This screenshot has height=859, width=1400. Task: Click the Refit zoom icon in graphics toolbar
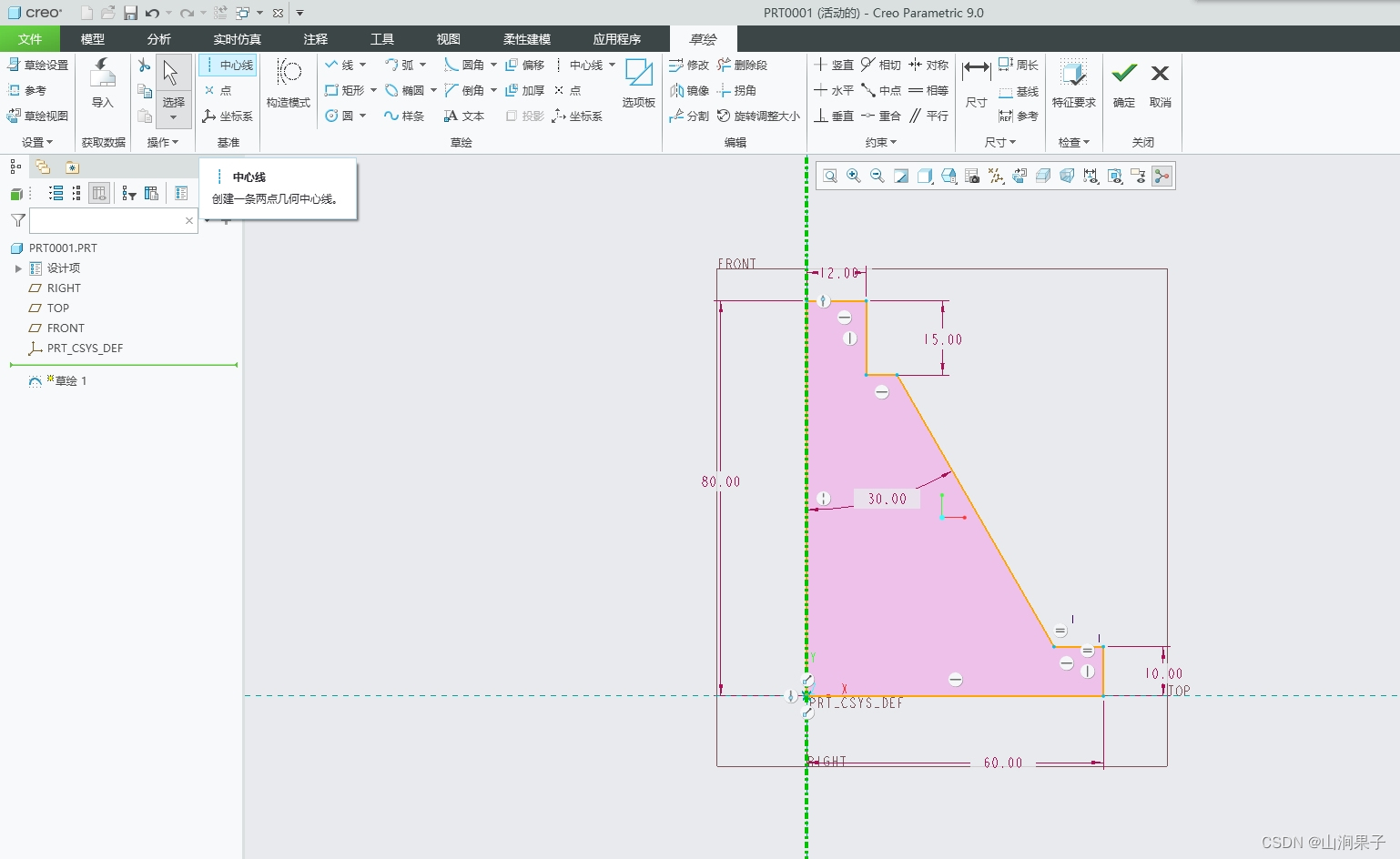click(830, 176)
